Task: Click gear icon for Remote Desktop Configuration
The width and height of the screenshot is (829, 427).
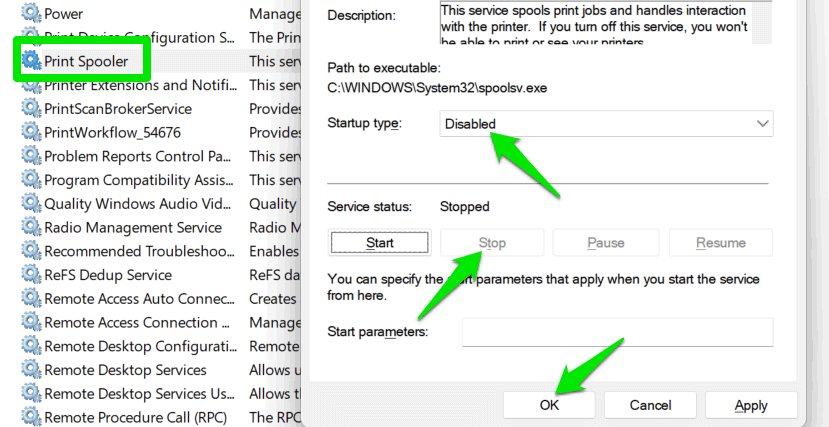Action: click(32, 347)
